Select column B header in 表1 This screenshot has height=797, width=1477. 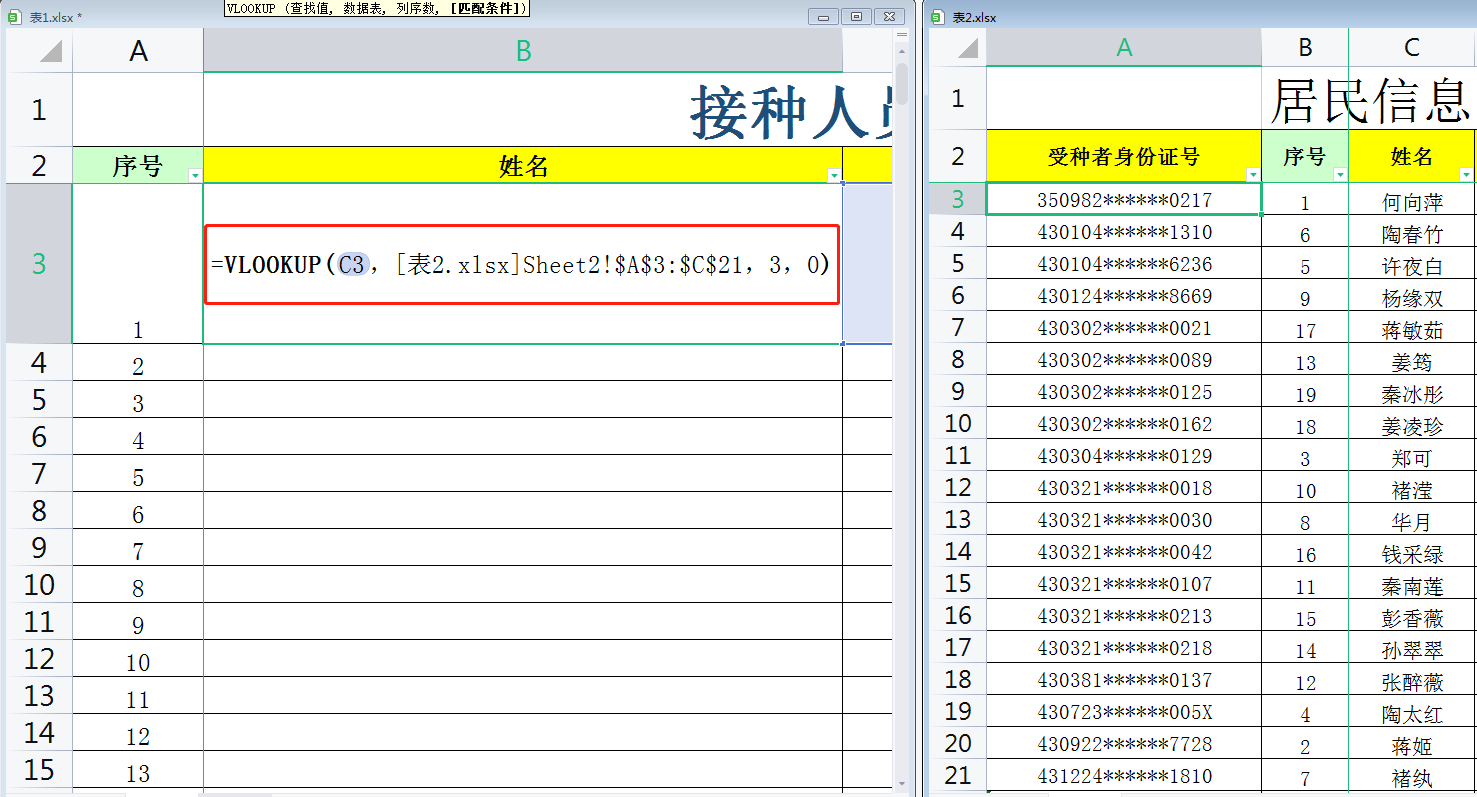point(522,47)
